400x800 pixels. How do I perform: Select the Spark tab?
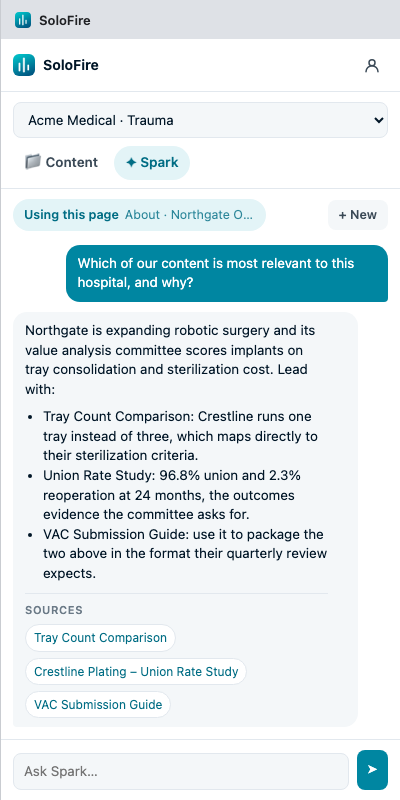(x=152, y=163)
